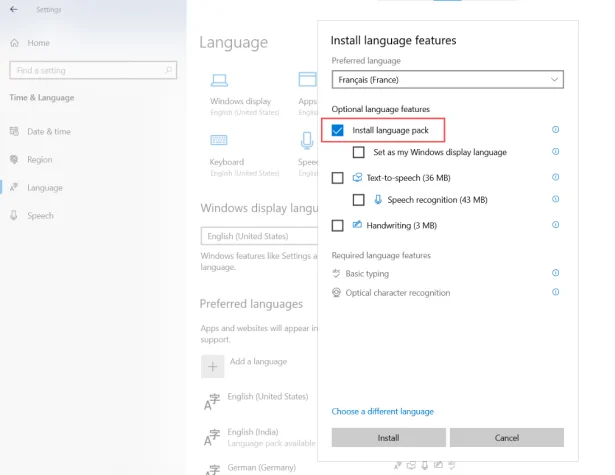This screenshot has height=475, width=615.
Task: Click the Apps & websites window icon
Action: tap(307, 79)
